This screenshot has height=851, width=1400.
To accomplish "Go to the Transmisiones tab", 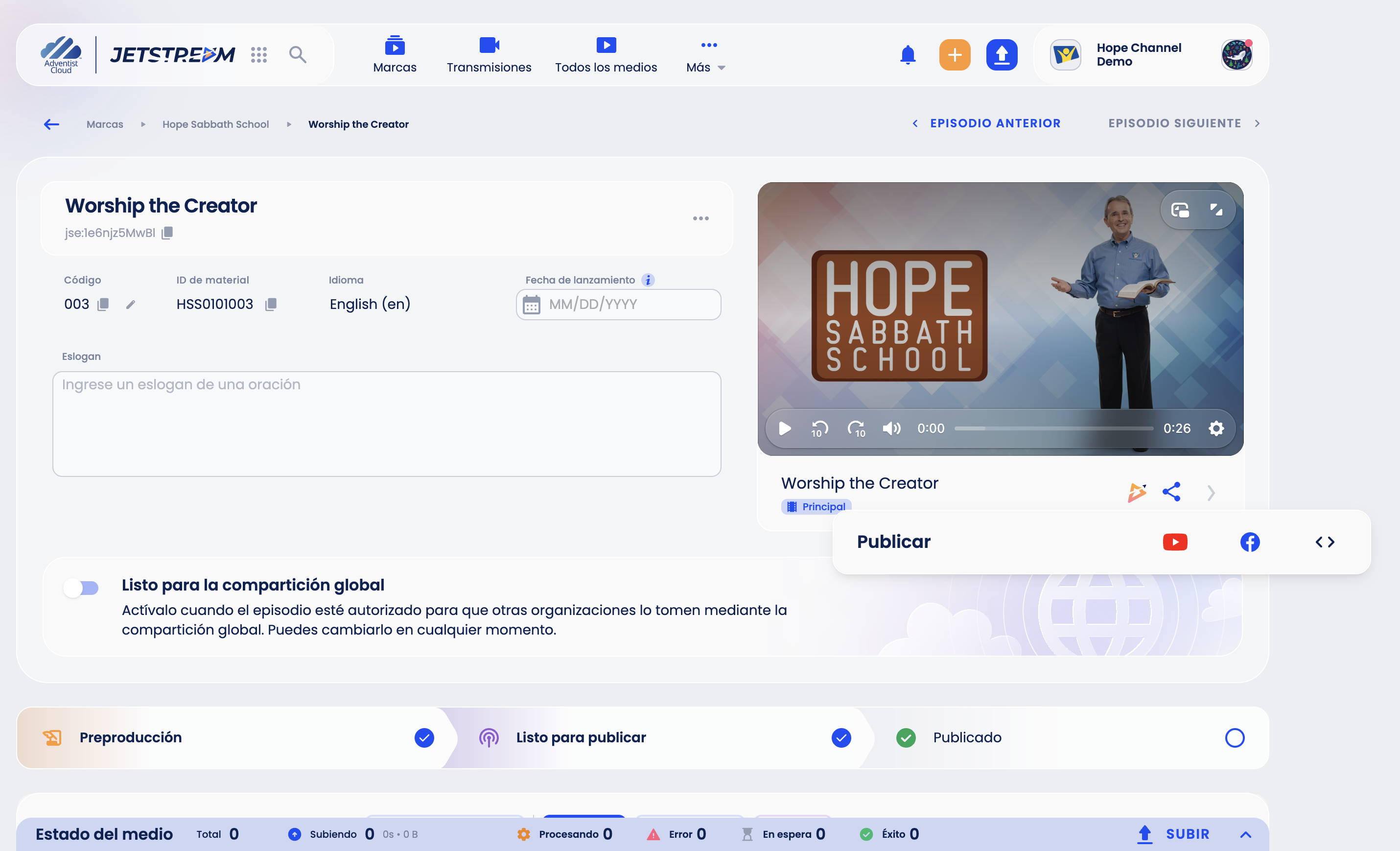I will pos(489,56).
